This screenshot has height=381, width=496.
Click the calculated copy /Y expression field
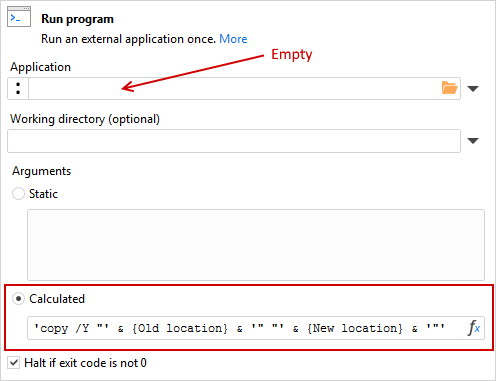coord(247,328)
